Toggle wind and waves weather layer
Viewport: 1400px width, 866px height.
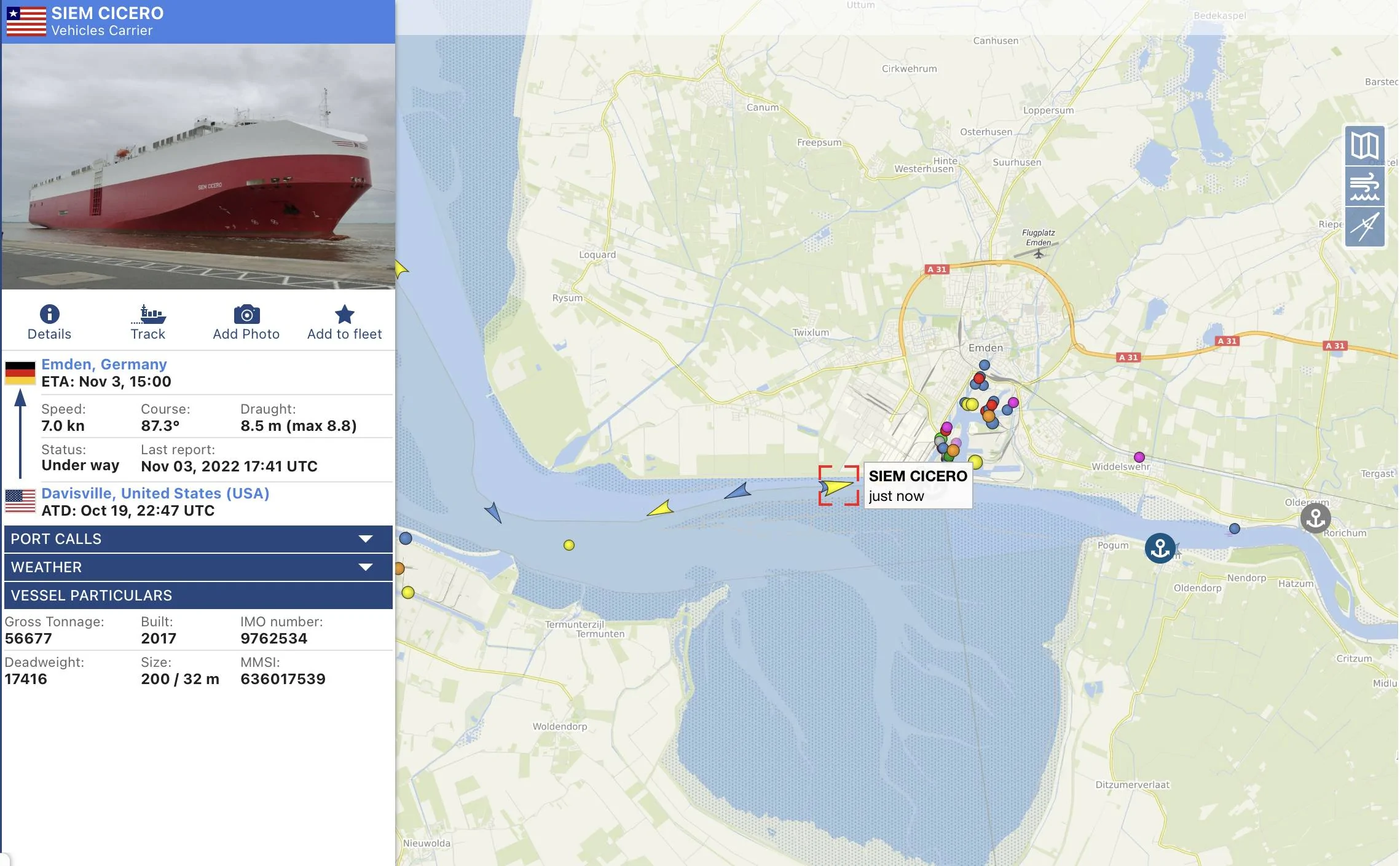coord(1364,186)
